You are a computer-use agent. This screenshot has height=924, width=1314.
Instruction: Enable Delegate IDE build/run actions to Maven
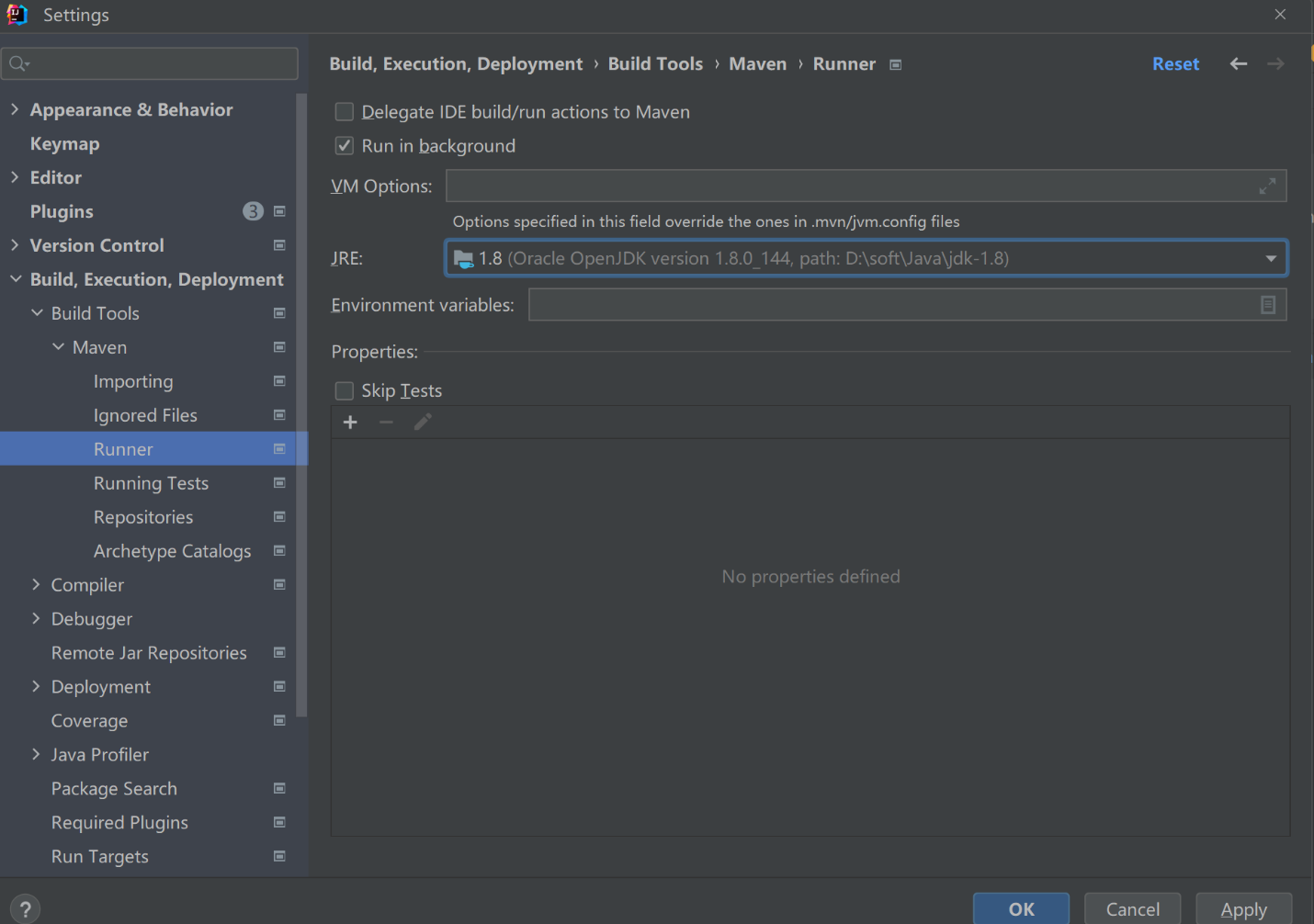345,112
